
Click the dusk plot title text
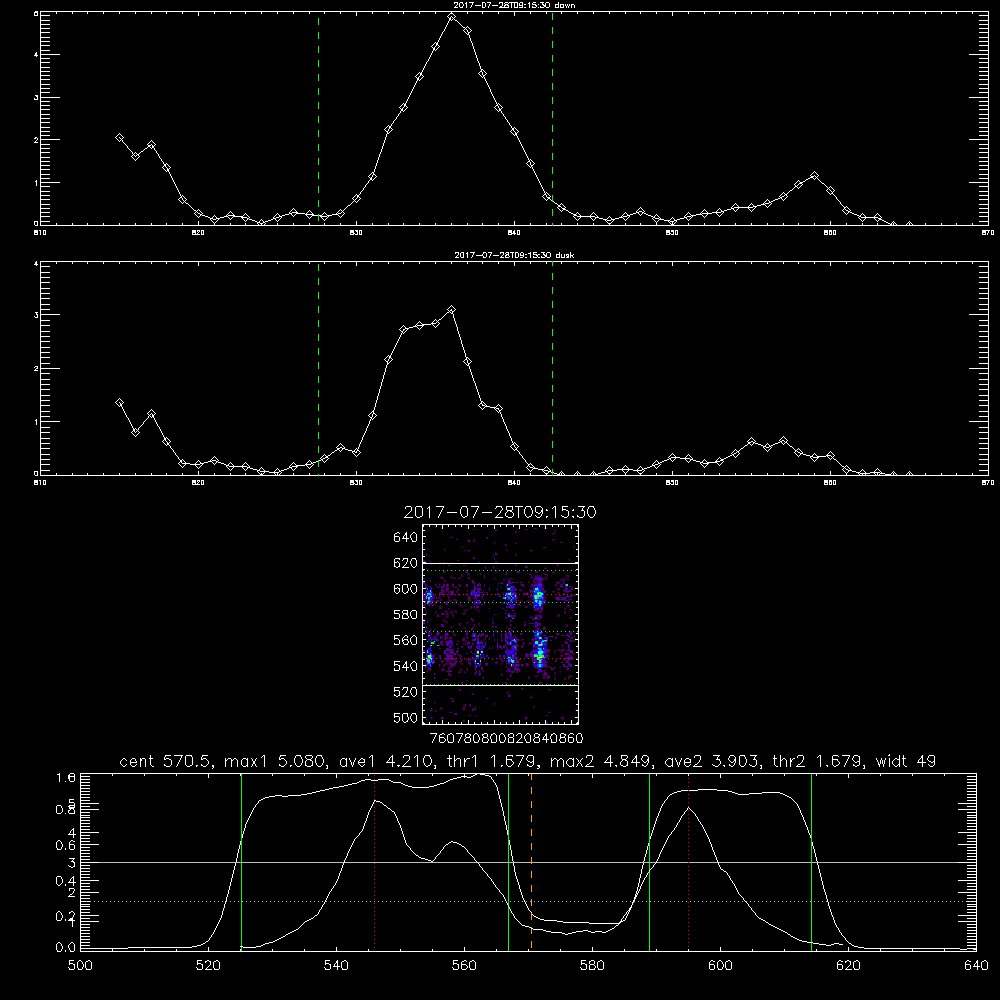point(514,255)
